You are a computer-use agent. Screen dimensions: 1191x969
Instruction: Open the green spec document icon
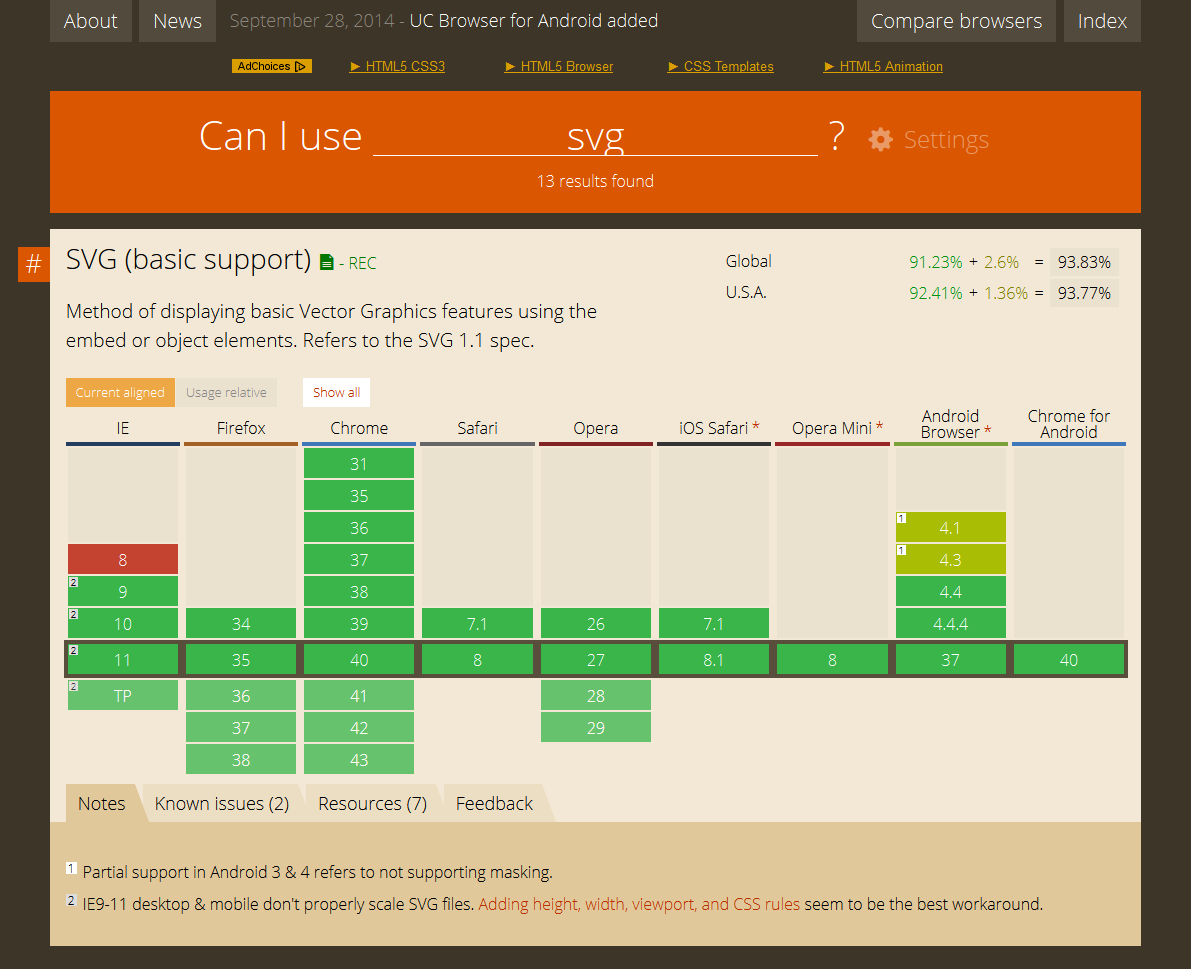click(327, 263)
